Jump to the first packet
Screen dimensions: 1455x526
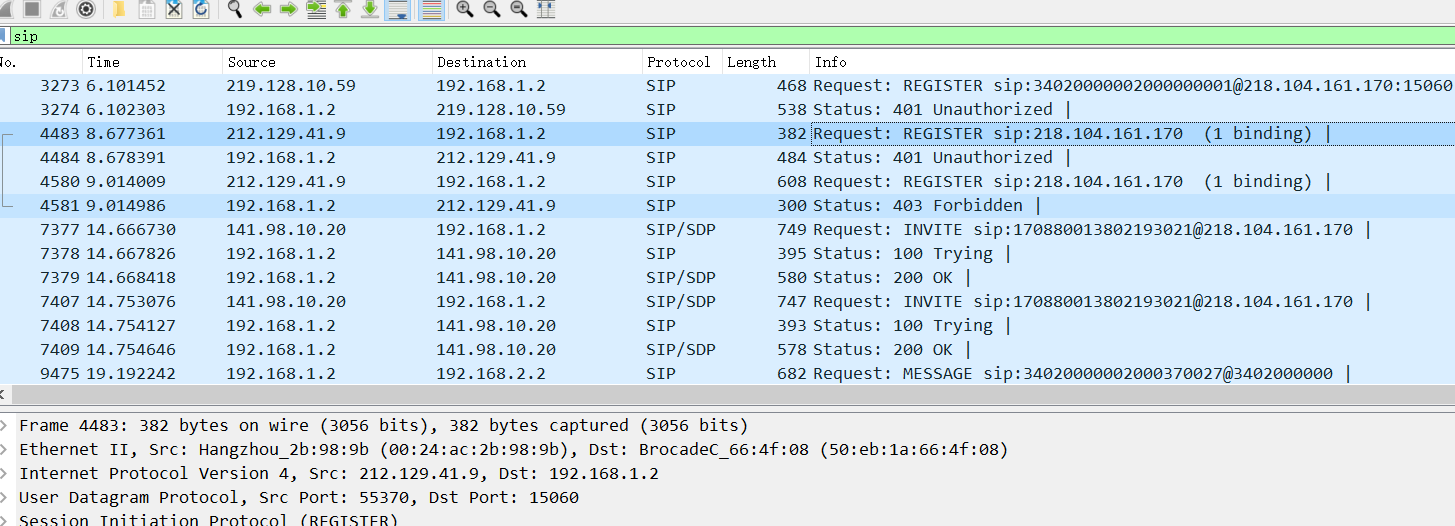point(343,9)
